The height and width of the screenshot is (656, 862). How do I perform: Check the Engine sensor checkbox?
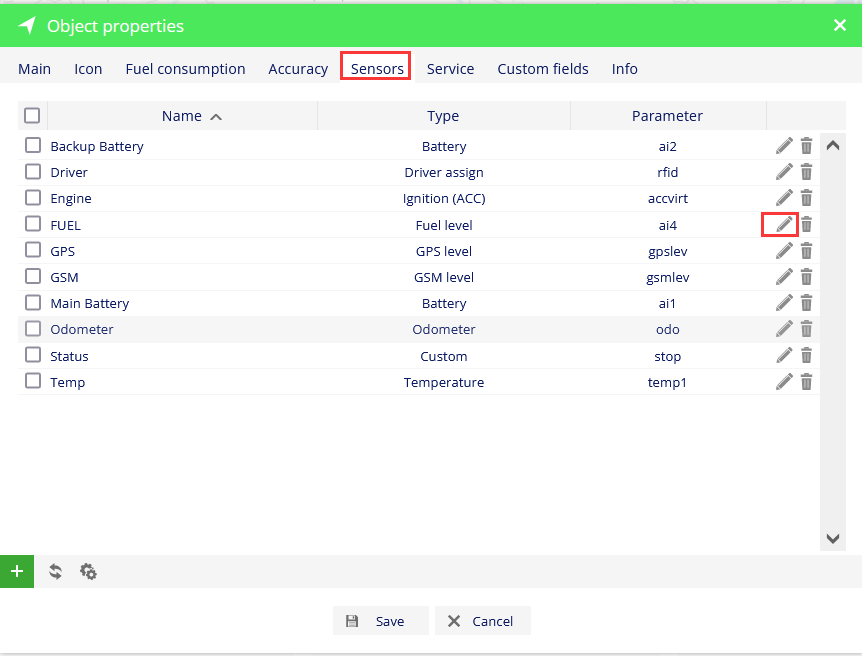33,197
